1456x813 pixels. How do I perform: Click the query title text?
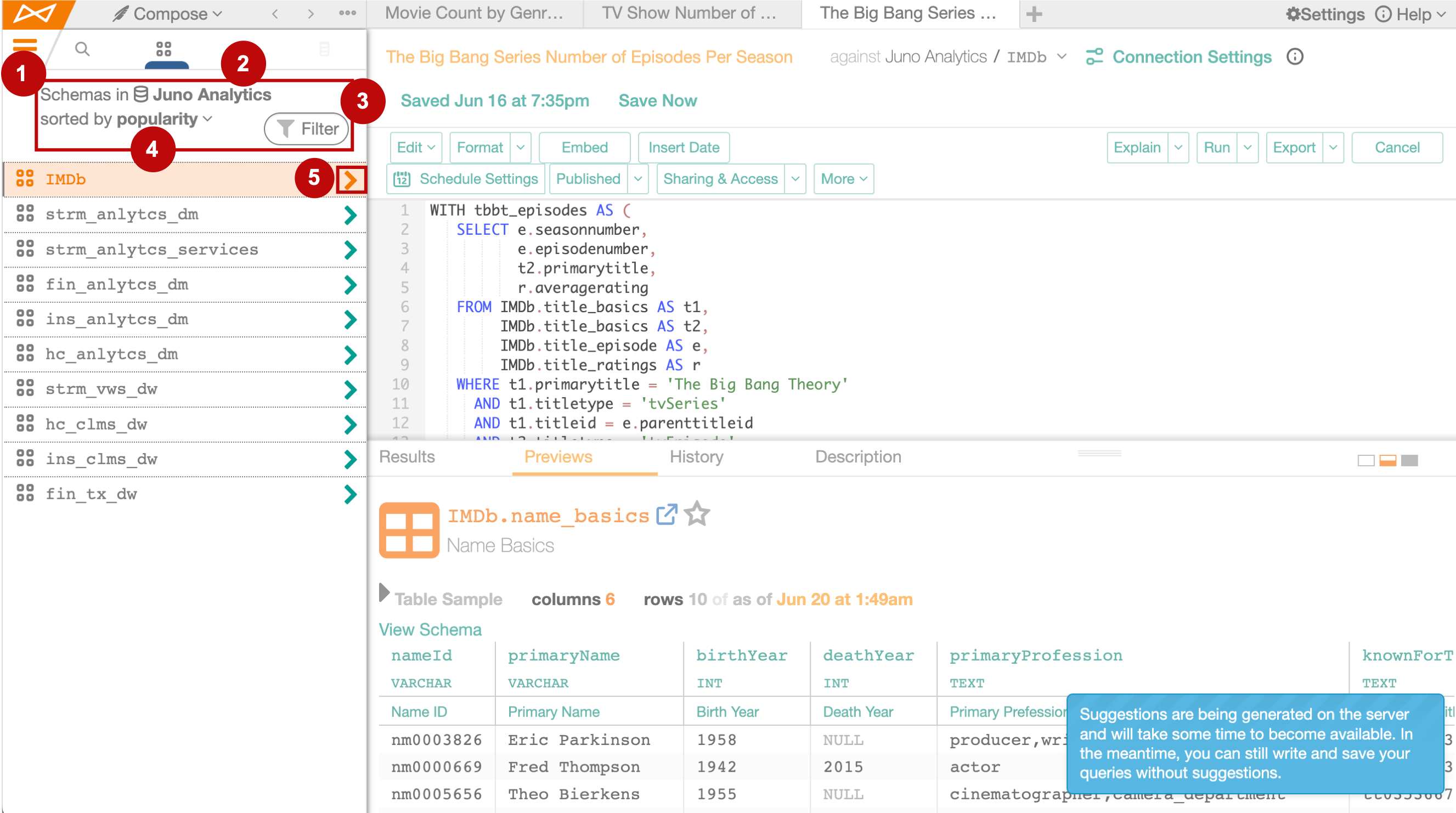pos(589,57)
